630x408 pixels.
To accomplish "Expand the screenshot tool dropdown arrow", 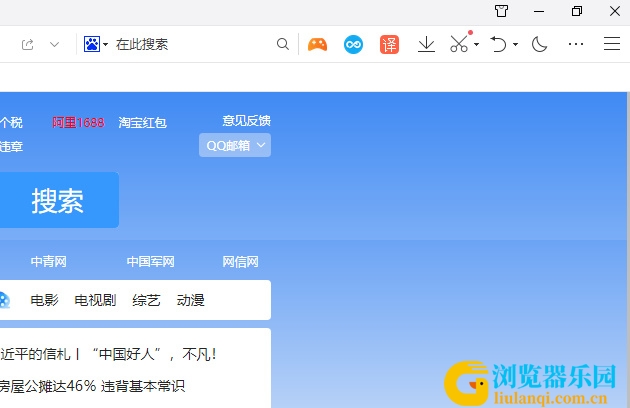I will pos(477,44).
